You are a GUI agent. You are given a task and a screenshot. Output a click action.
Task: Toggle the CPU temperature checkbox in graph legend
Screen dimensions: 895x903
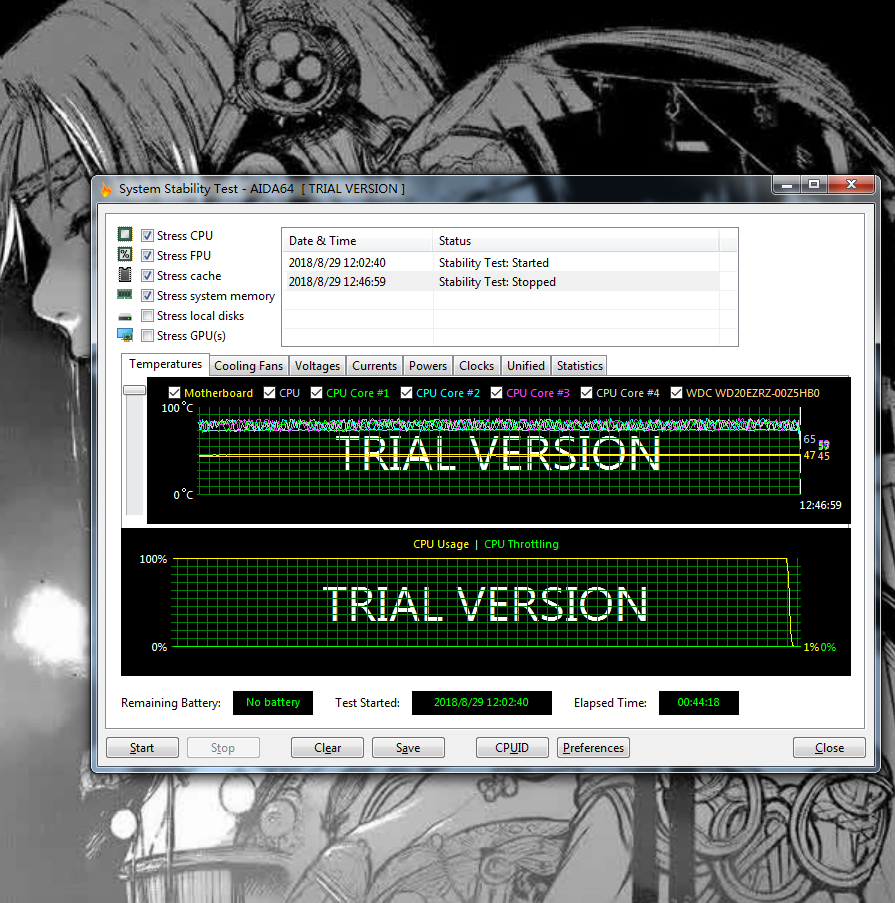(270, 393)
